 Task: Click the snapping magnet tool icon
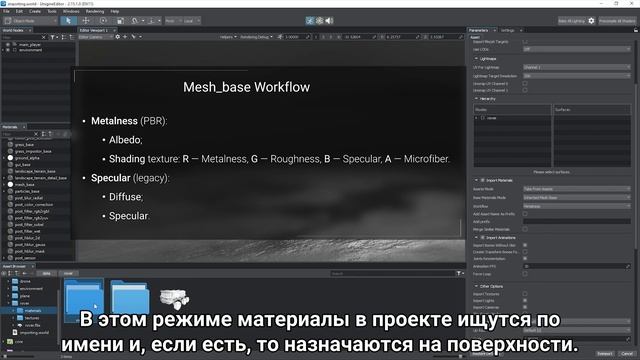[x=135, y=20]
